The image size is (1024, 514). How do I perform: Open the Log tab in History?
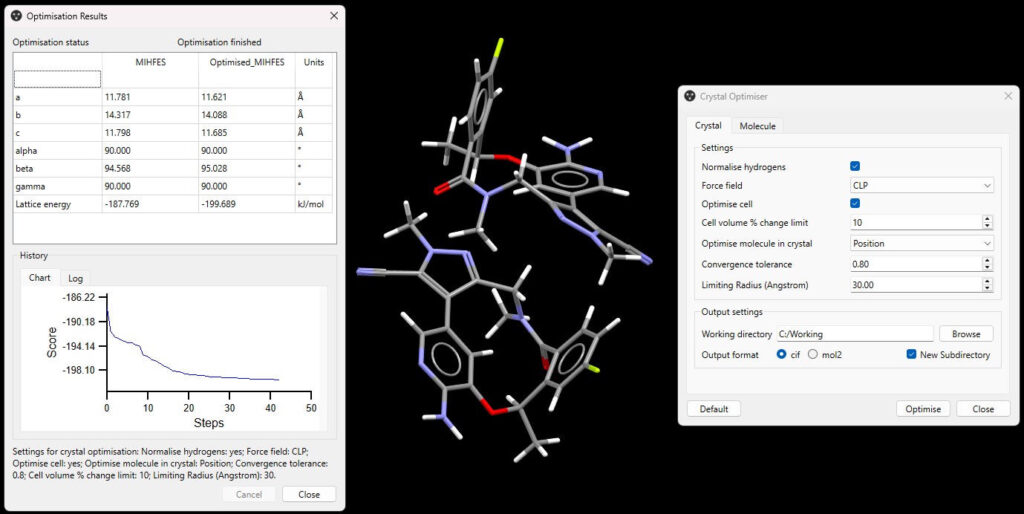point(76,278)
